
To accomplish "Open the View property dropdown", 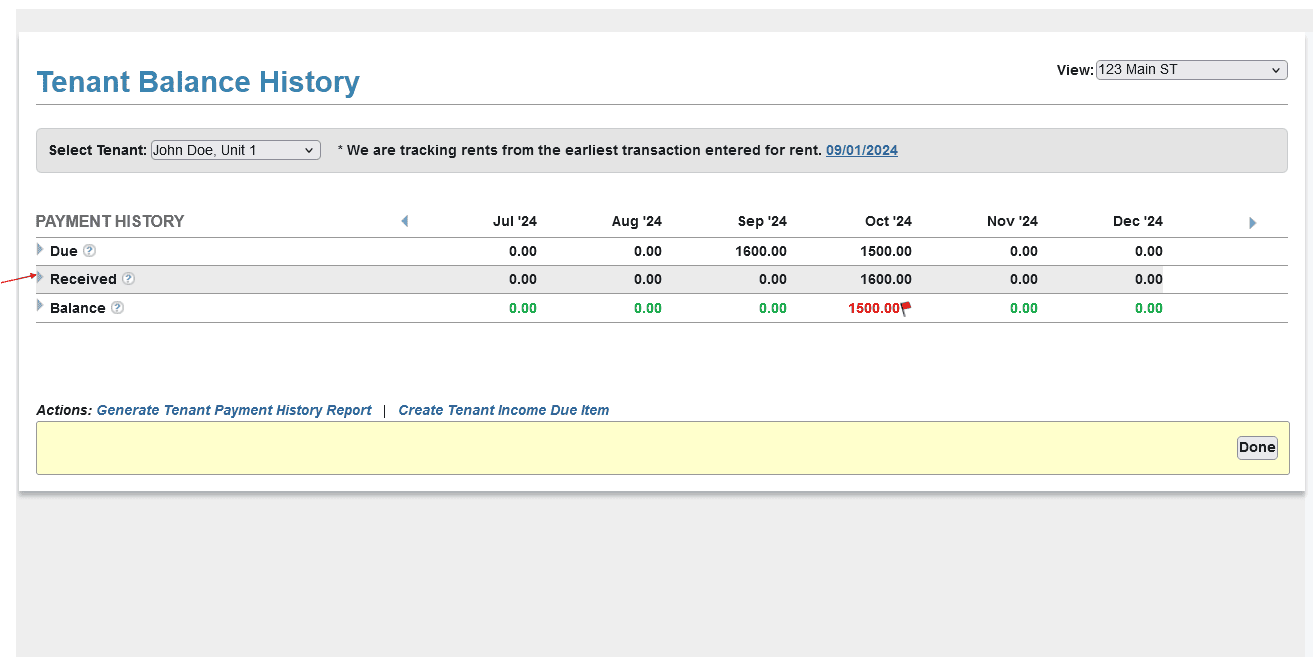I will 1191,70.
